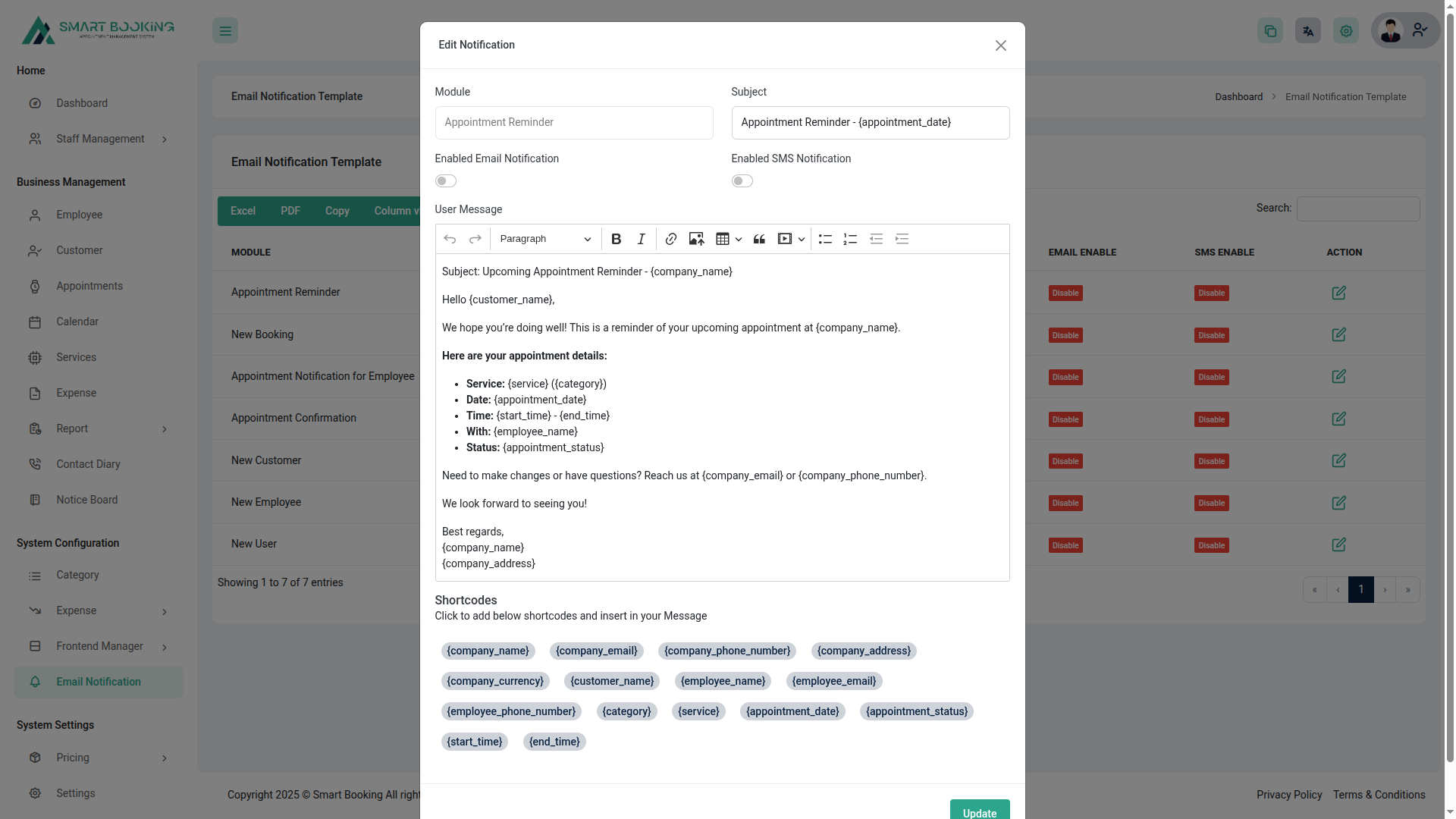The height and width of the screenshot is (819, 1456).
Task: Click the insert link icon
Action: [x=670, y=239]
